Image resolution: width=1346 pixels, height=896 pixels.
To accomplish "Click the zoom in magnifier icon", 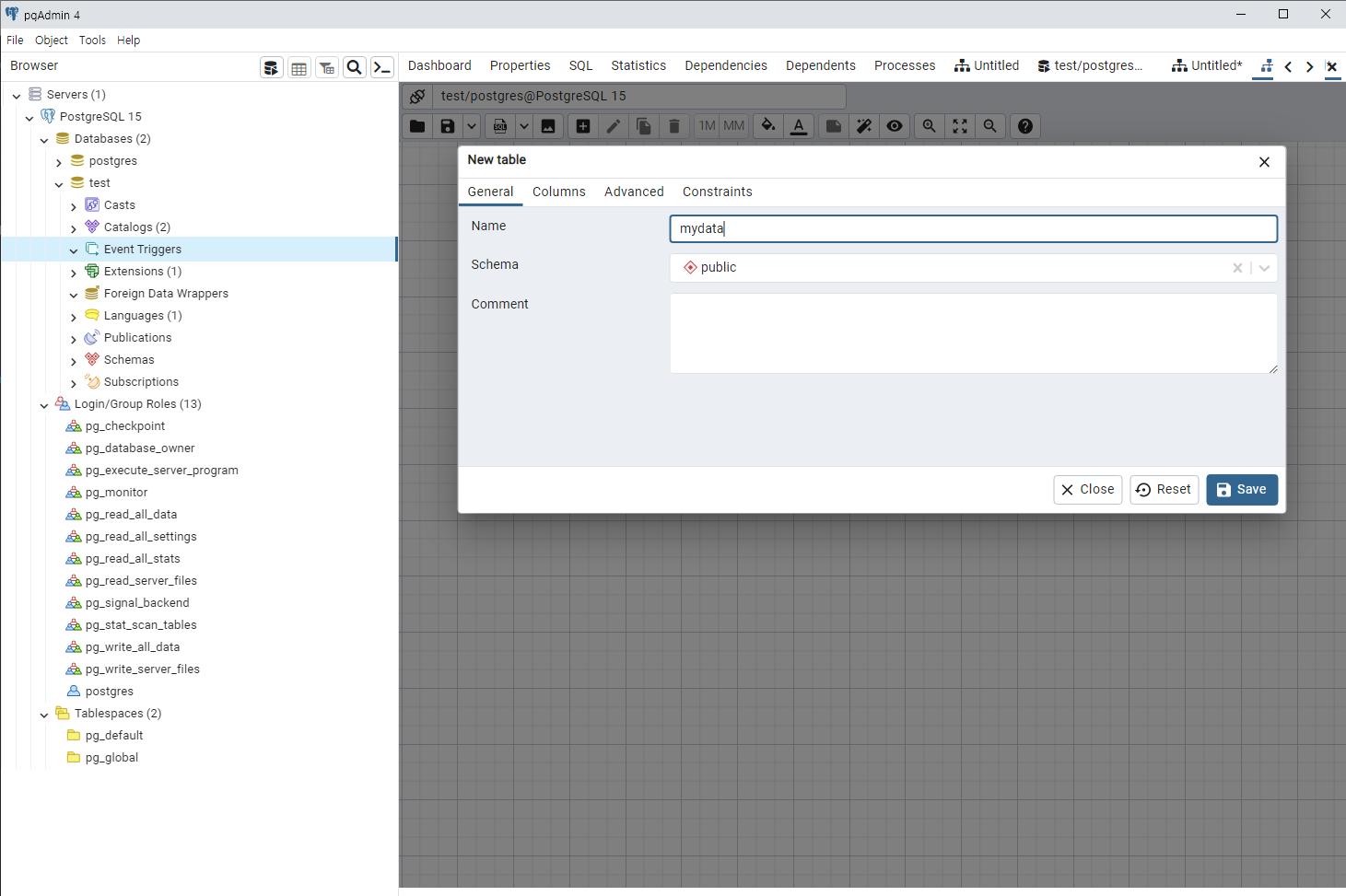I will [x=930, y=126].
